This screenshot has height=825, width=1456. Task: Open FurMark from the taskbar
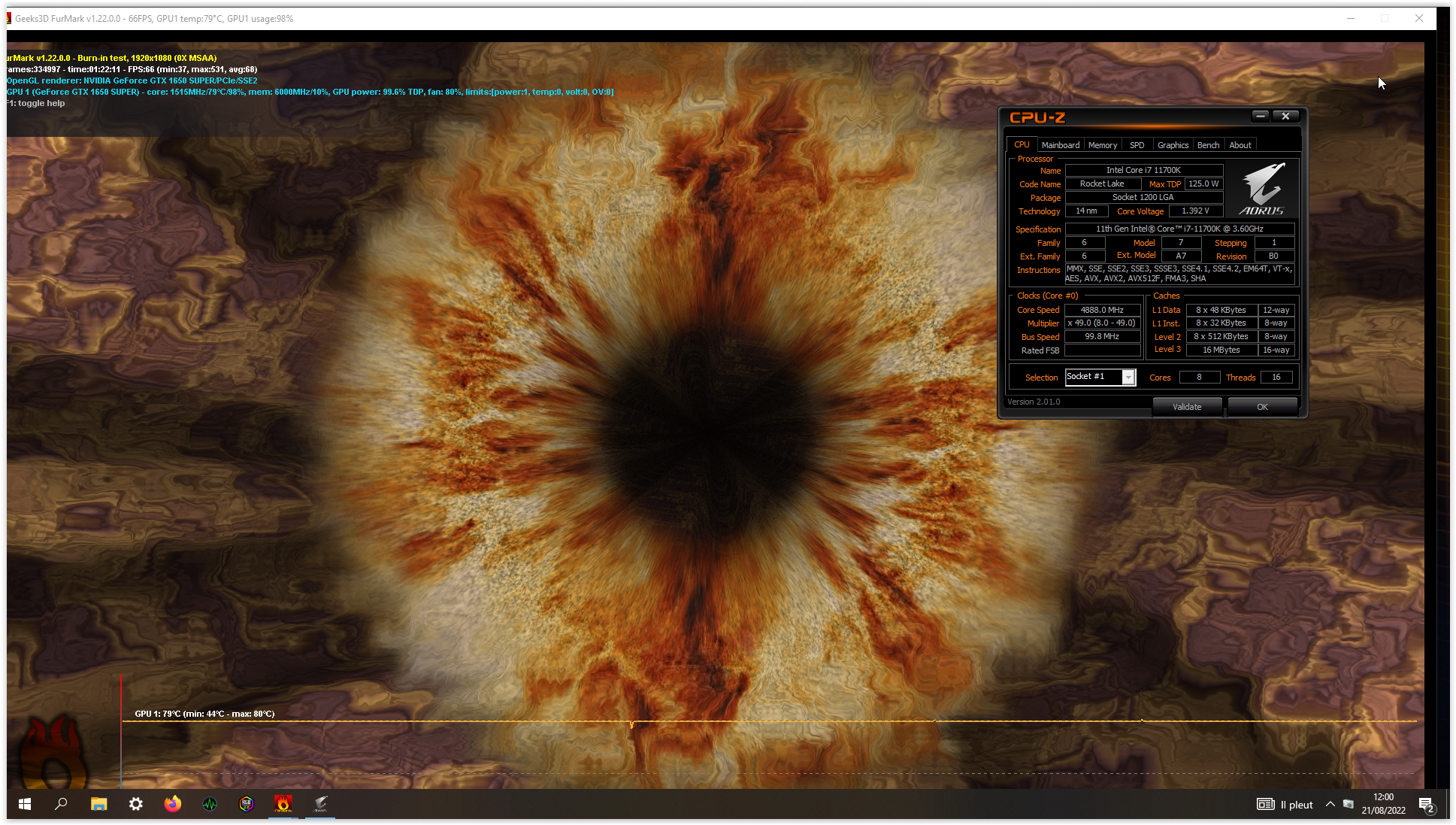pyautogui.click(x=283, y=804)
